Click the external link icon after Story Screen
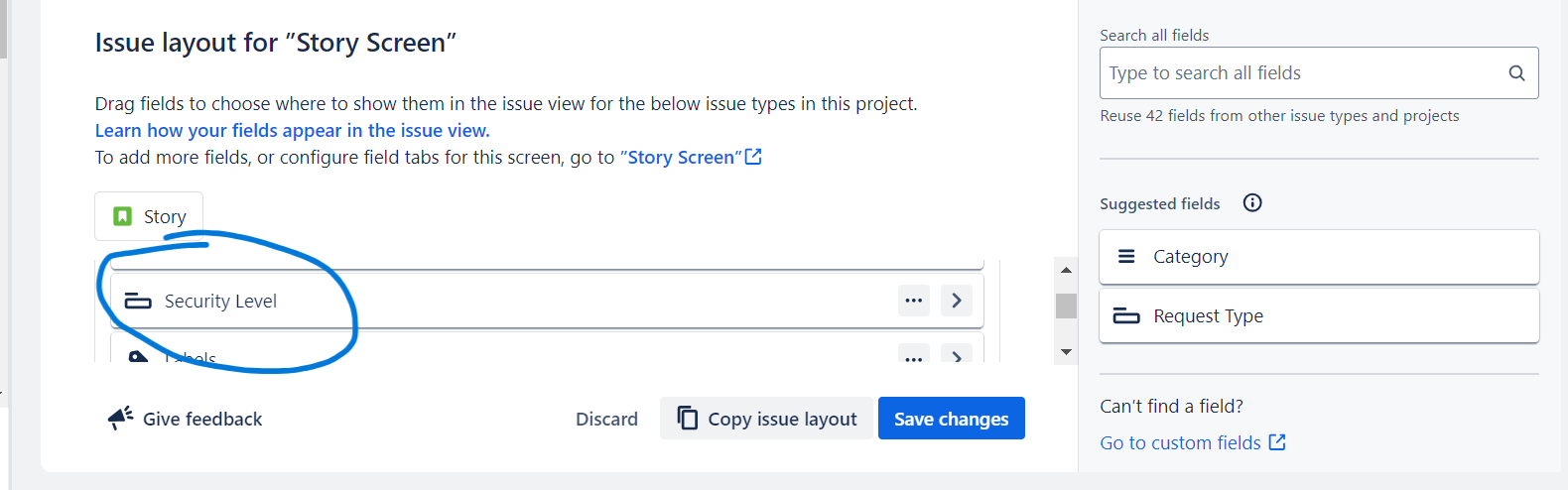 click(753, 157)
